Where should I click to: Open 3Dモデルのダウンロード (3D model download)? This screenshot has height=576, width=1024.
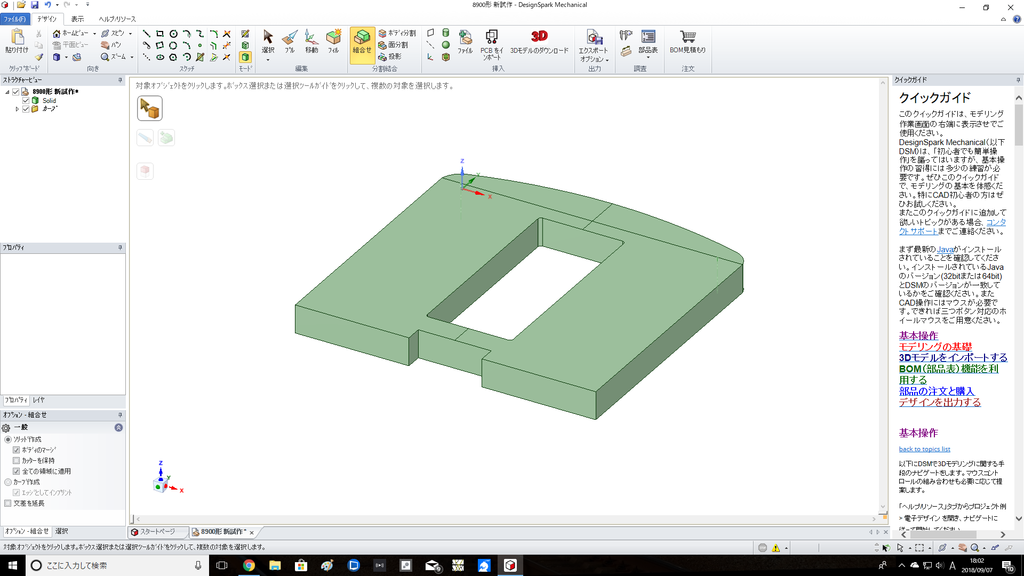(539, 41)
